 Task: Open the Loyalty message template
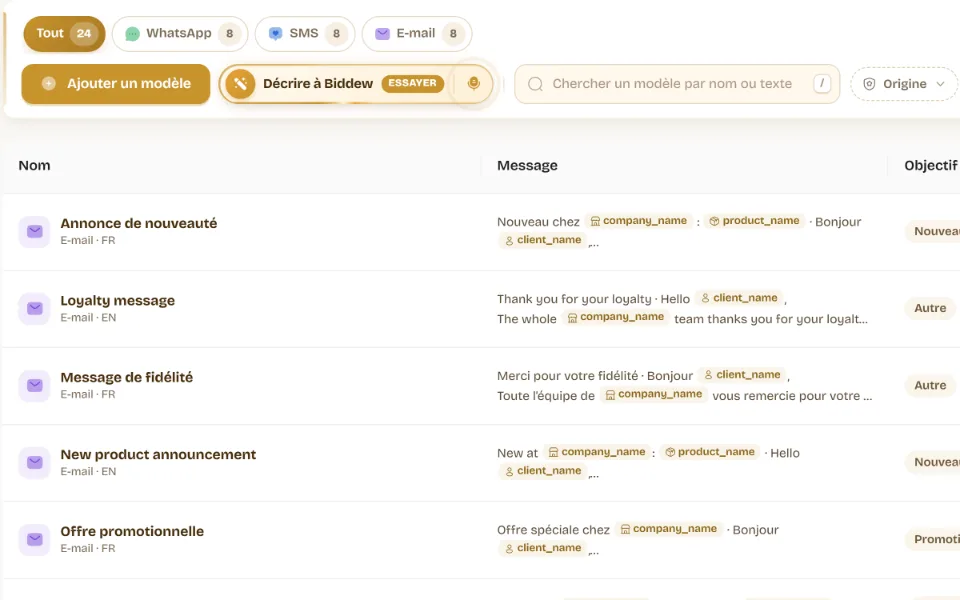[118, 301]
